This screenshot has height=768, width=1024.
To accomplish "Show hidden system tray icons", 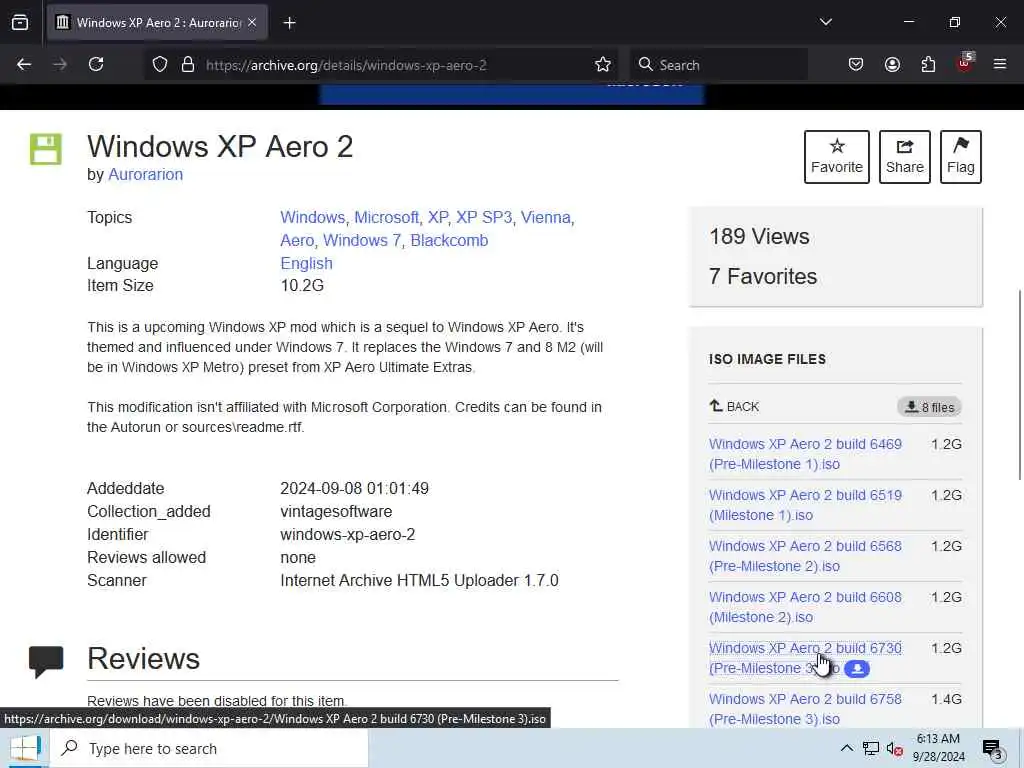I will (x=846, y=748).
